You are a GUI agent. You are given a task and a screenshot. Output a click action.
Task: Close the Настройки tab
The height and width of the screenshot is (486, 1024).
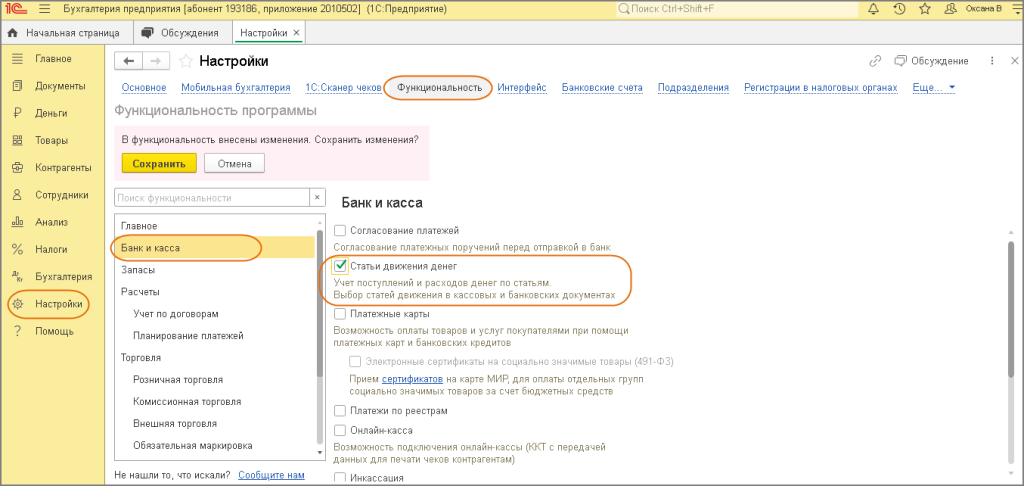point(296,33)
